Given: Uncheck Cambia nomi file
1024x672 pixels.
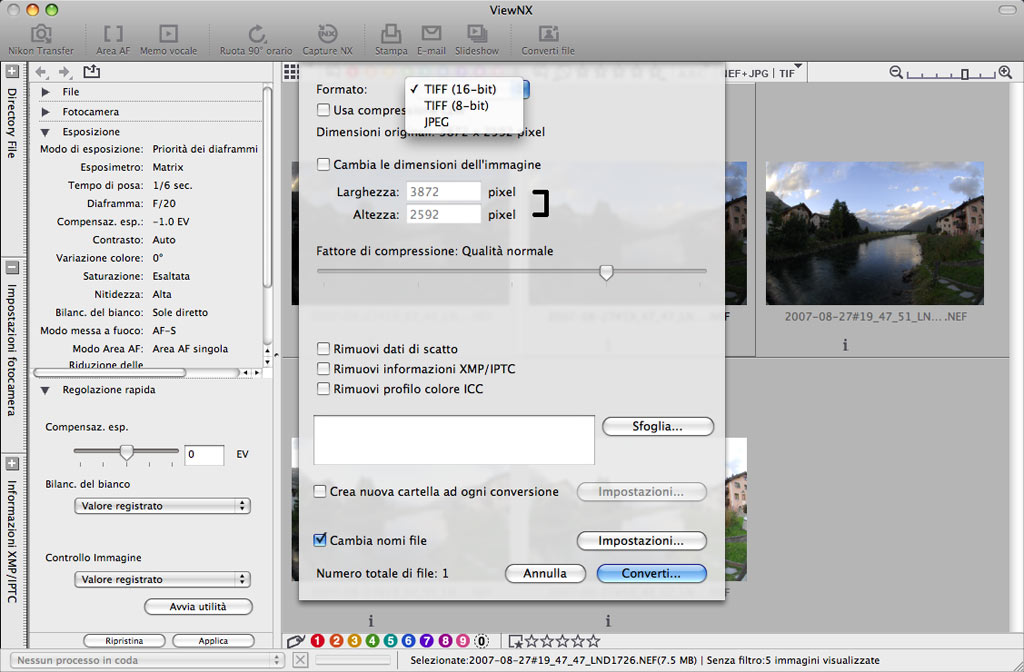Looking at the screenshot, I should click(320, 540).
